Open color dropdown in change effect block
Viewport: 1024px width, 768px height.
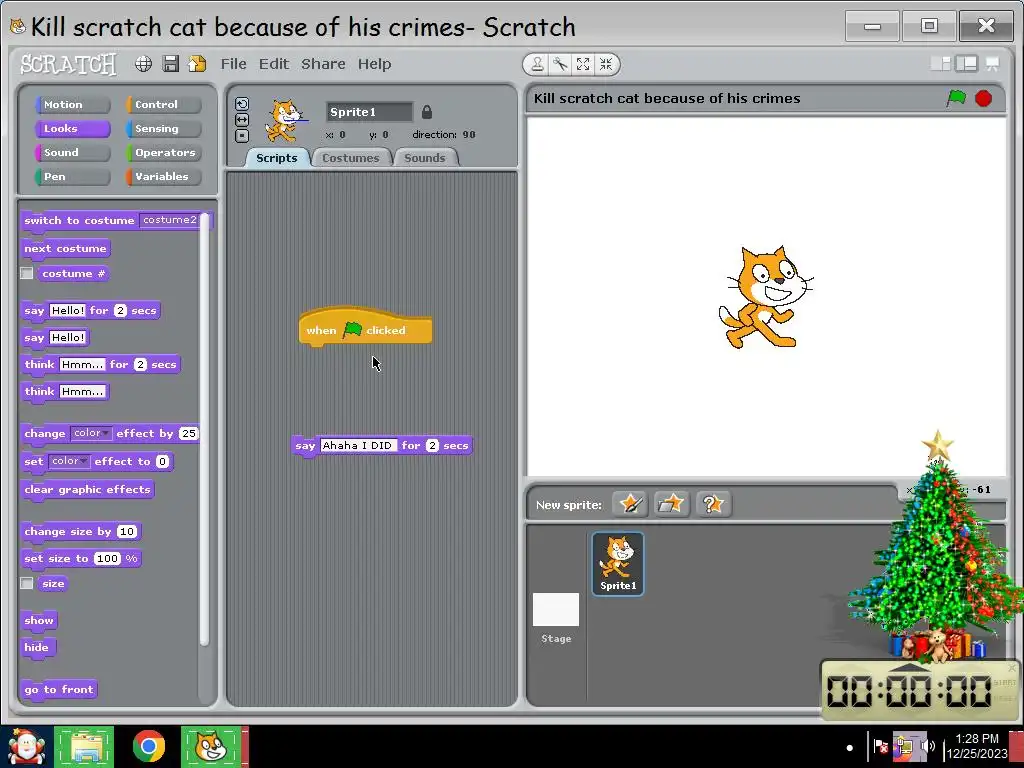91,433
